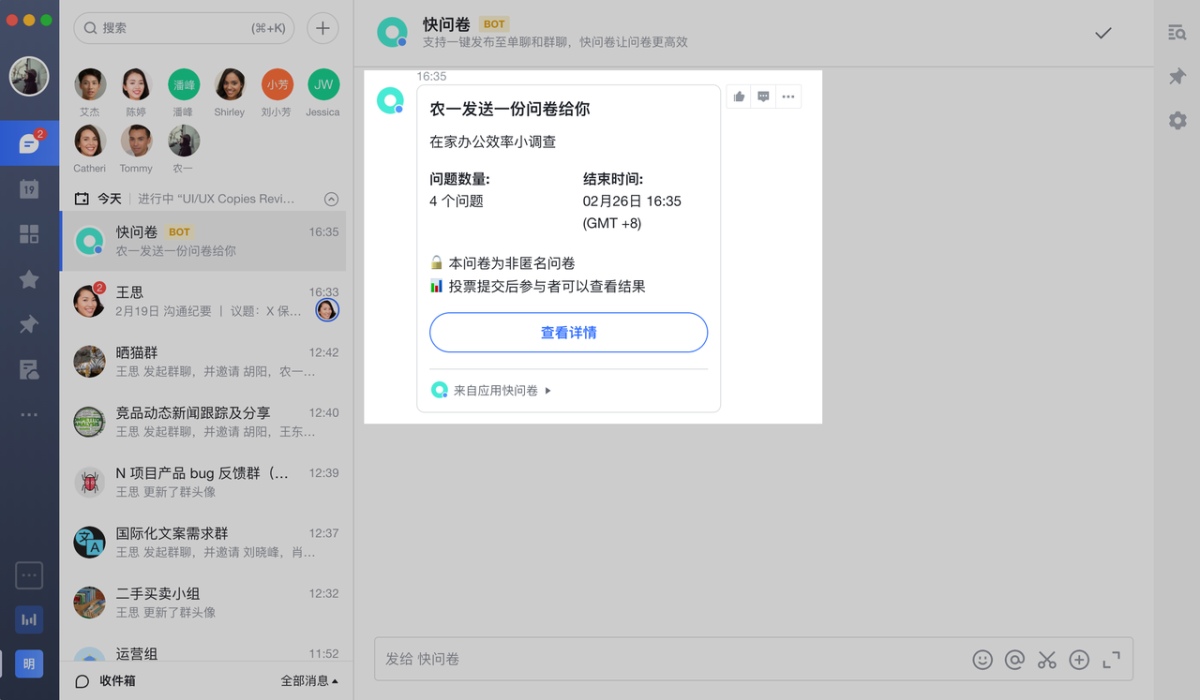This screenshot has width=1200, height=700.
Task: Open the Calendar icon in left sidebar
Action: point(29,188)
